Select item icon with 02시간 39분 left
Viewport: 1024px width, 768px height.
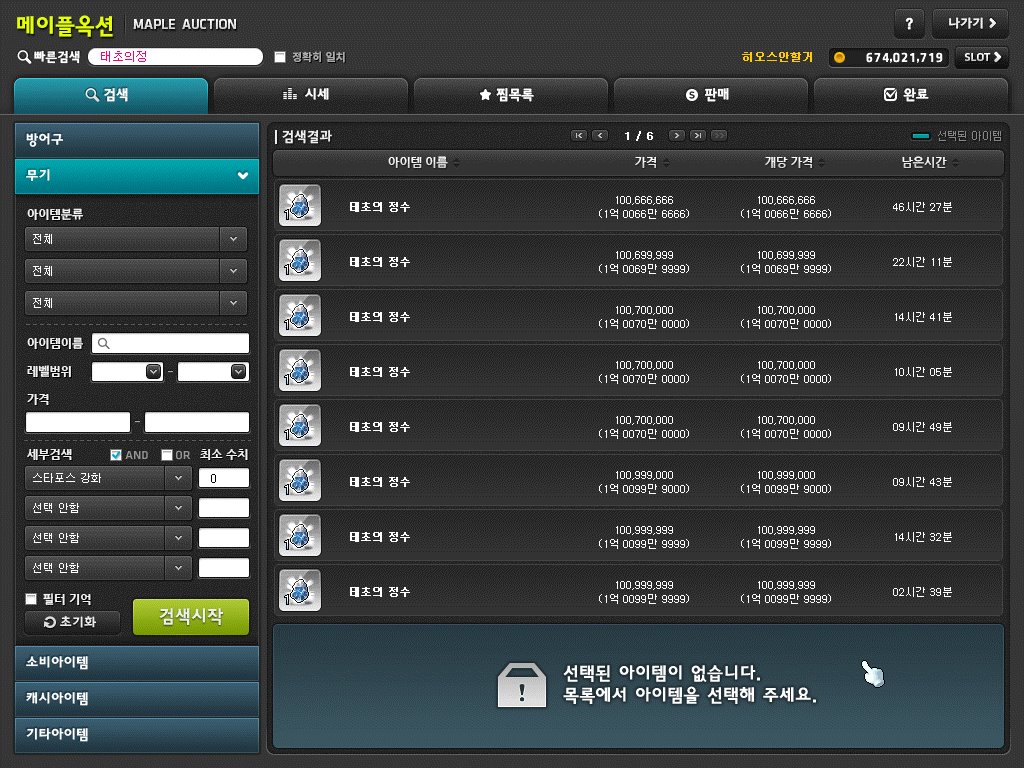(x=300, y=590)
